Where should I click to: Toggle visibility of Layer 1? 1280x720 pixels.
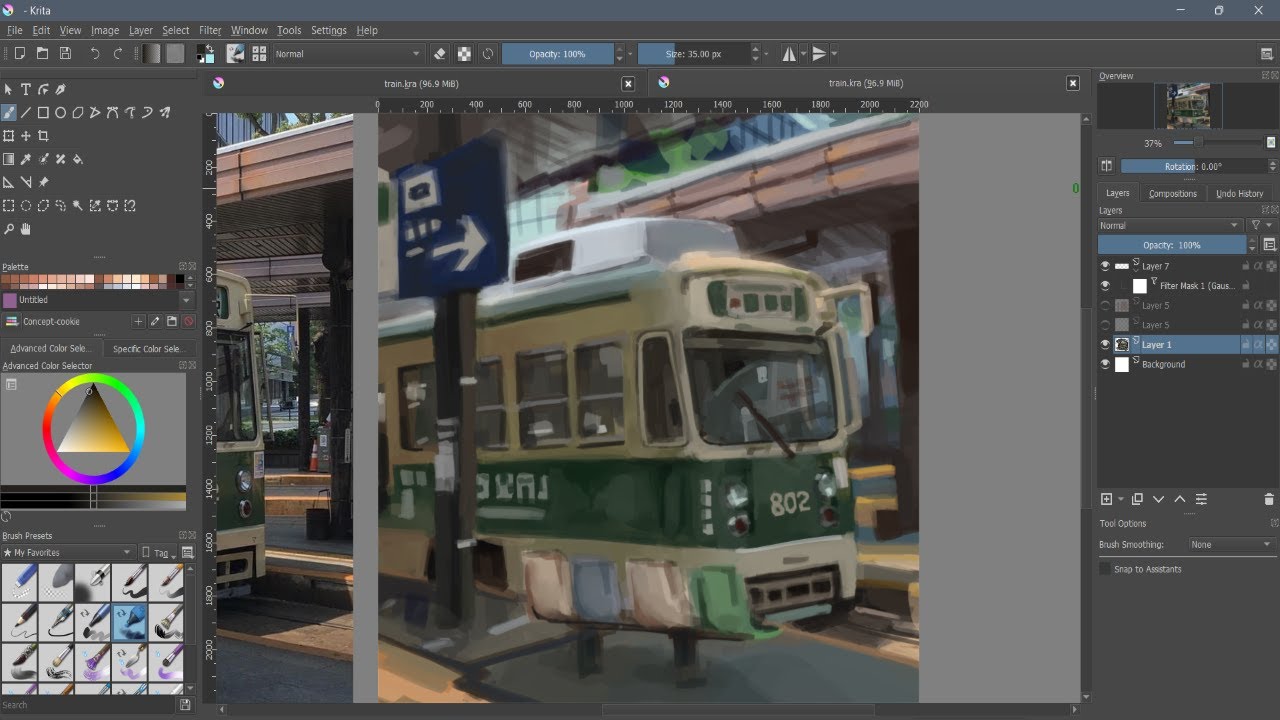1105,344
